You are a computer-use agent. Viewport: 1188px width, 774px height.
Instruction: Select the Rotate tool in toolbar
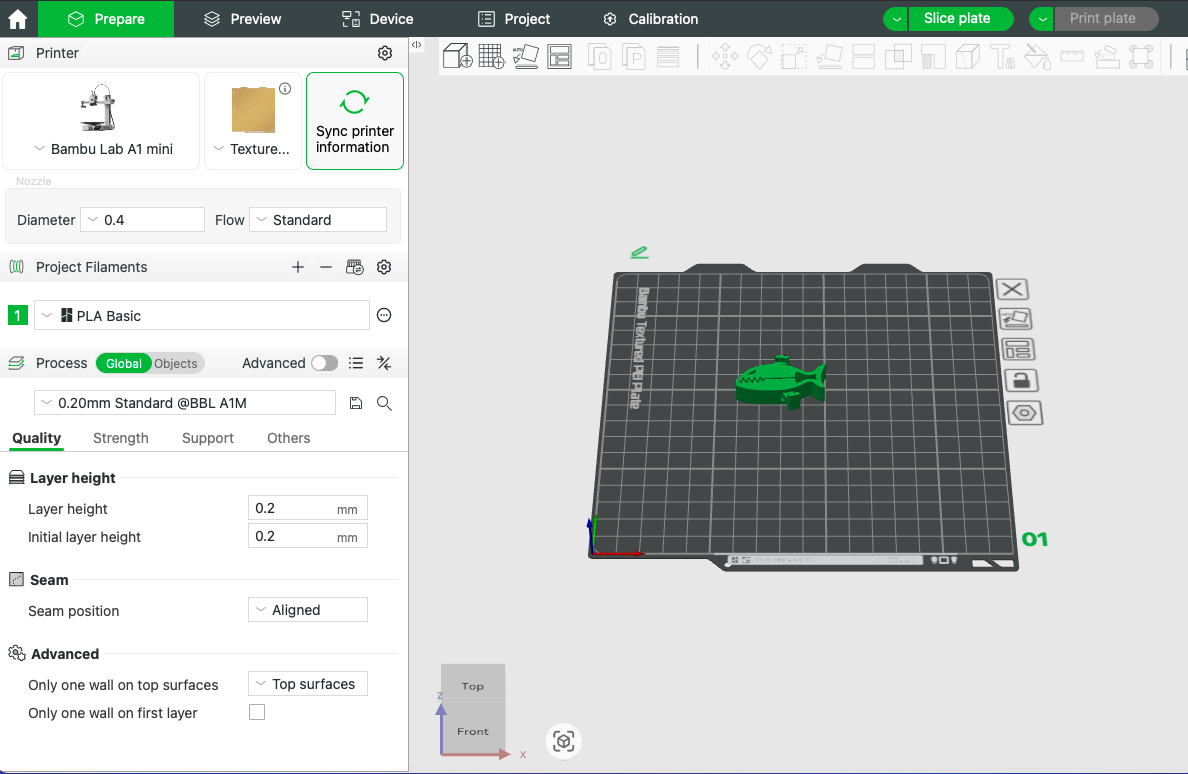tap(759, 57)
